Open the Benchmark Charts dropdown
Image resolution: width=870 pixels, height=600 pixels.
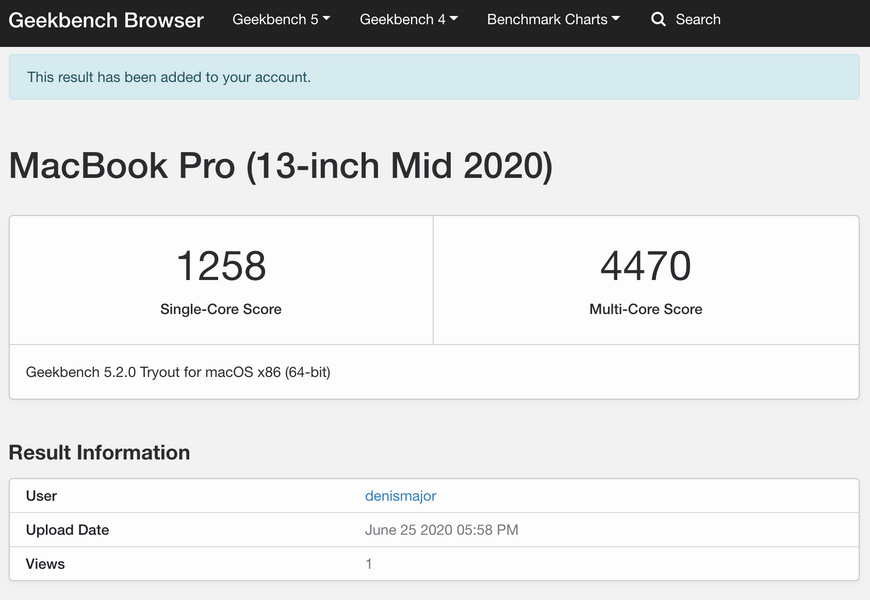(x=553, y=19)
